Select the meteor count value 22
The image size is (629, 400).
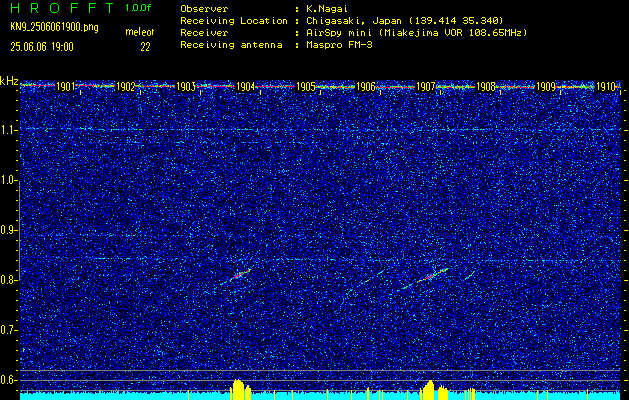click(x=145, y=47)
